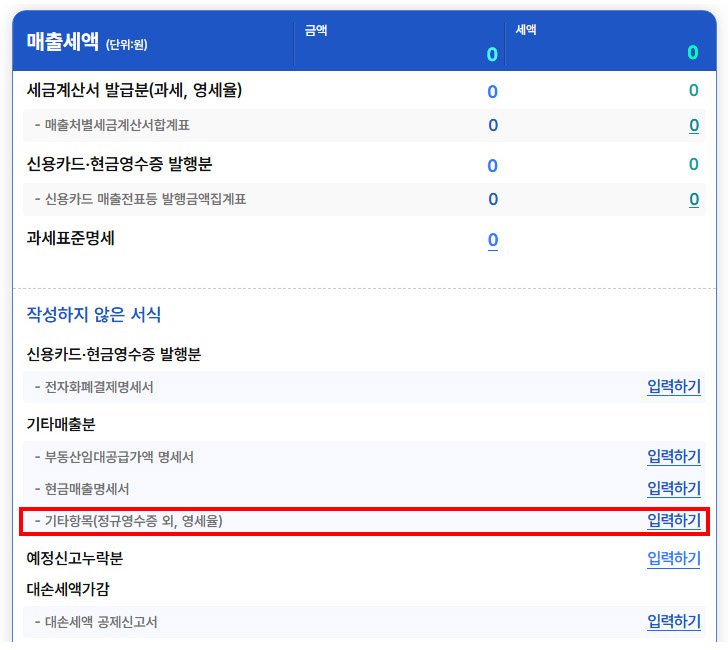Click 금액 value 0 of 매출처별세금계산서합계표 row
728x650 pixels.
493,125
